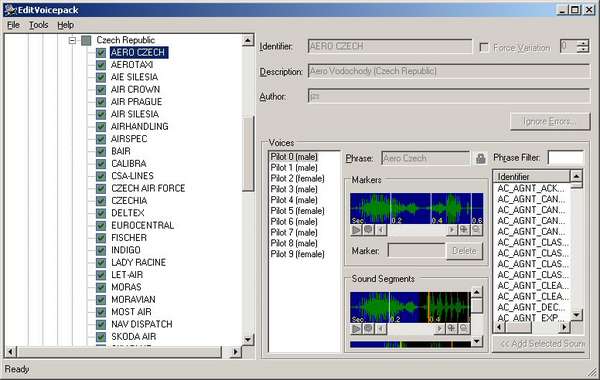
Task: Click the tree's horizontal scroll-left arrow
Action: 10,352
